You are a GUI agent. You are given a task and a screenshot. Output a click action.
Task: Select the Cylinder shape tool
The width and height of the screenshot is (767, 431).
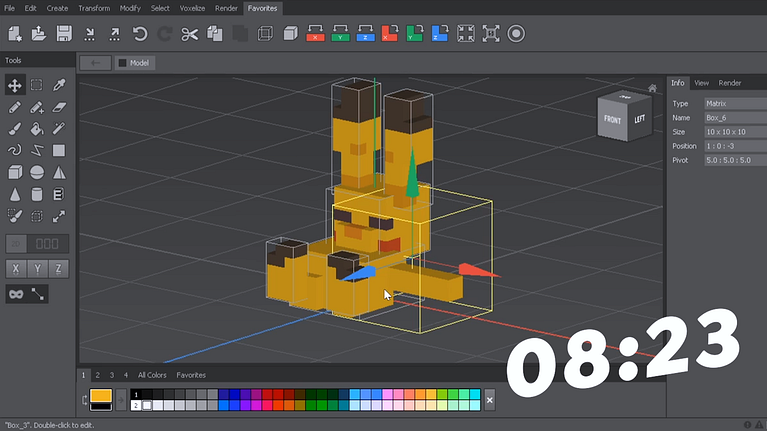[x=37, y=194]
